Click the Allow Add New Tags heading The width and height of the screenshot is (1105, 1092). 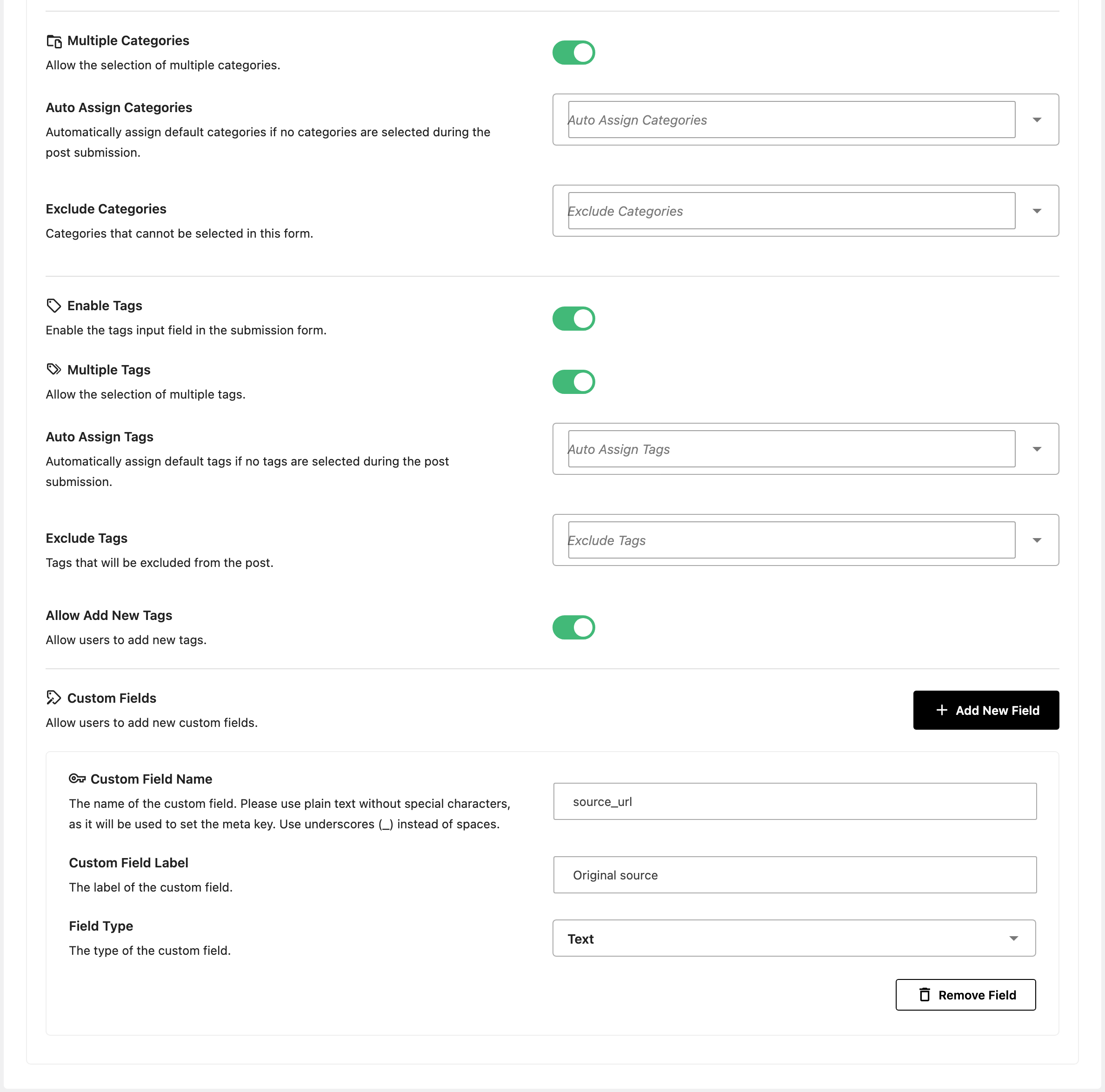pyautogui.click(x=109, y=615)
